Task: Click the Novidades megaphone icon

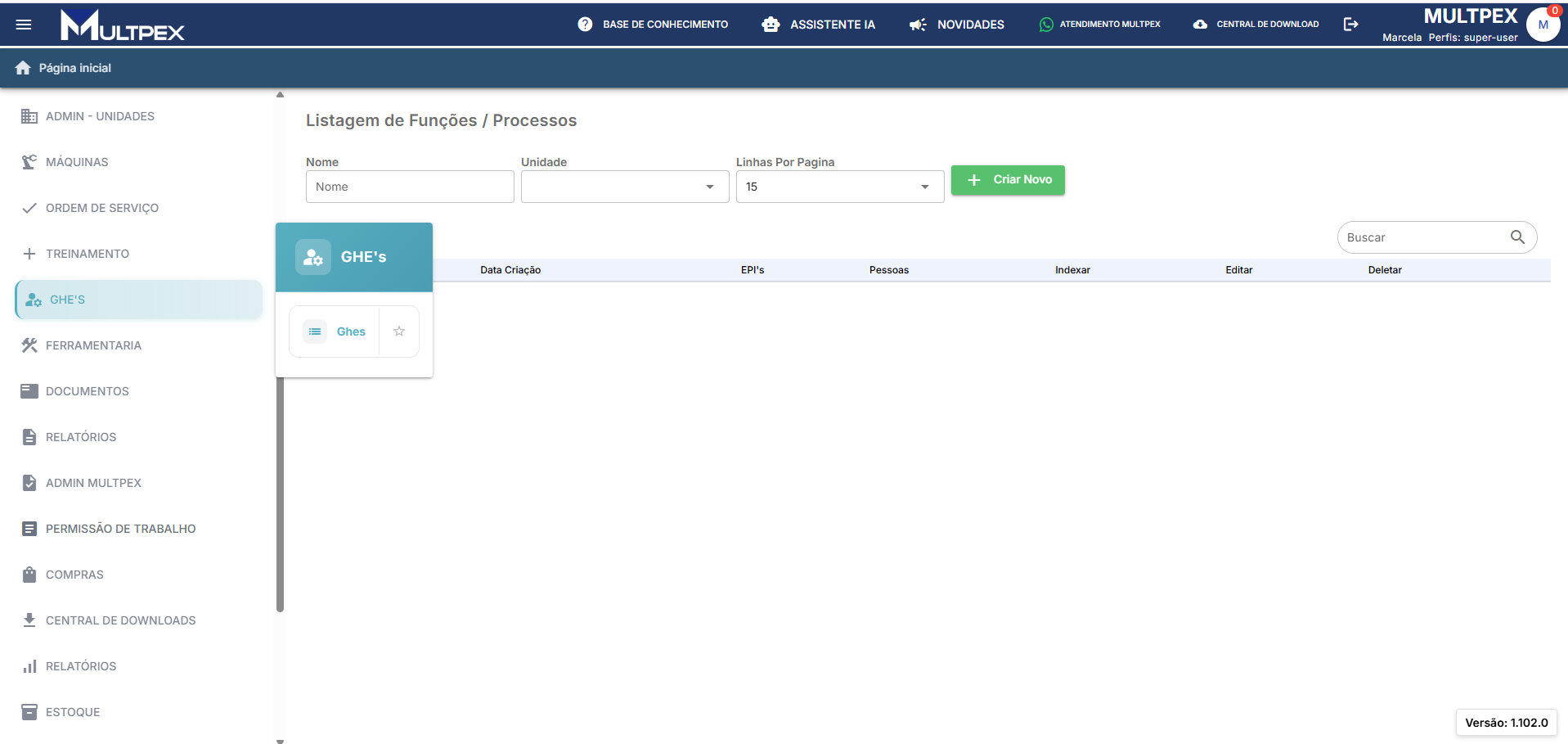Action: [x=918, y=25]
